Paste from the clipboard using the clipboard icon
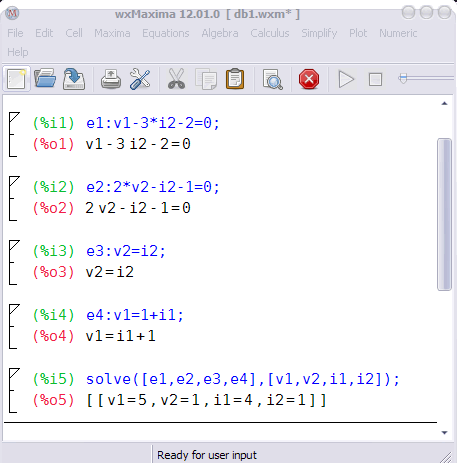This screenshot has height=463, width=457. [235, 79]
